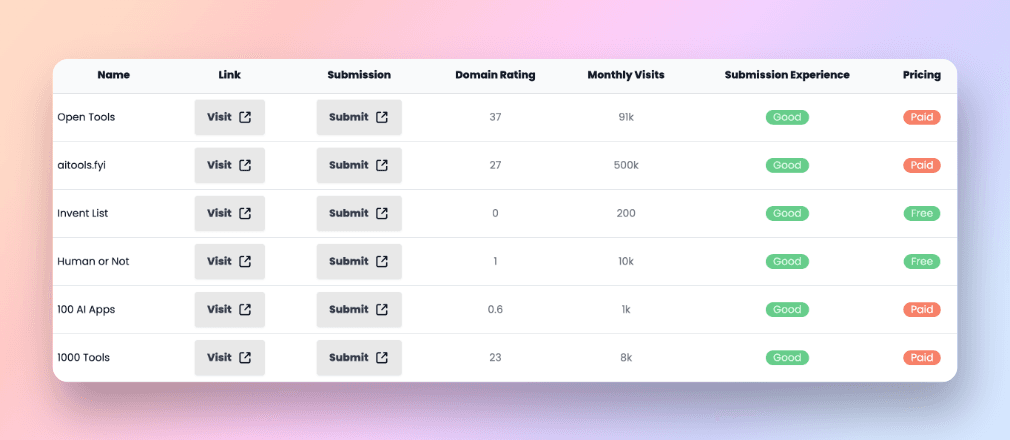This screenshot has height=440, width=1010.
Task: Click the Good badge for 1000 Tools
Action: [787, 358]
